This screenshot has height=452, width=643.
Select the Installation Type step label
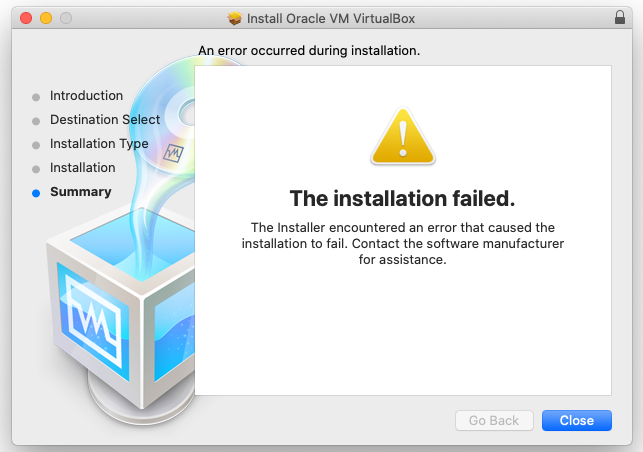pyautogui.click(x=99, y=144)
